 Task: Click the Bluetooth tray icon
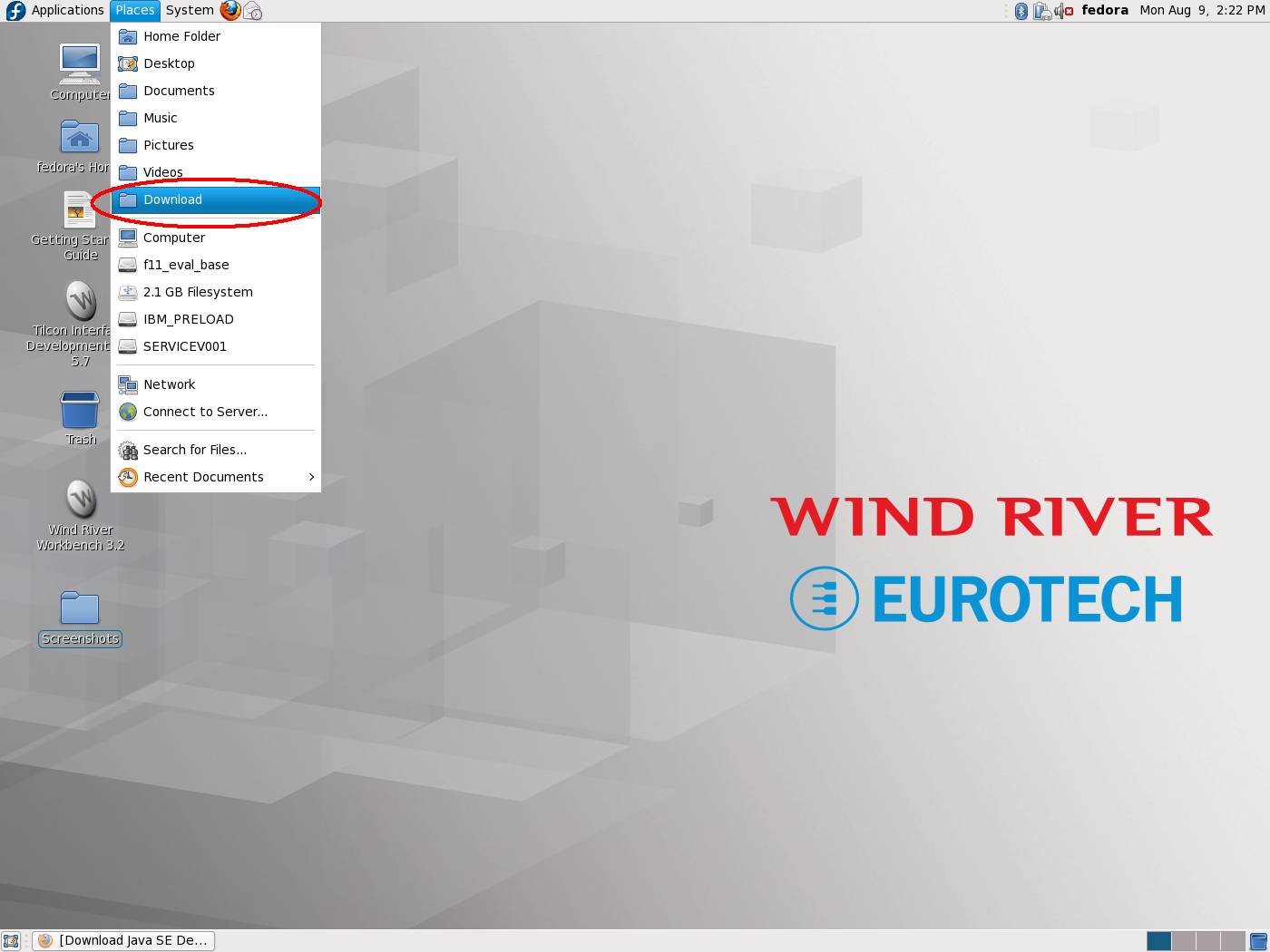pos(1021,11)
